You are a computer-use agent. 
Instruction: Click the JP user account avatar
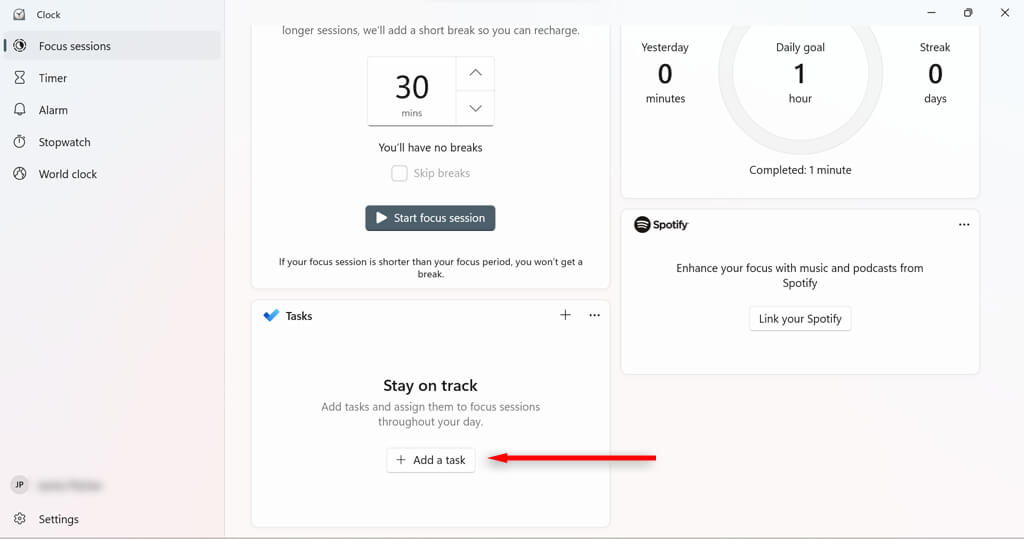point(19,485)
